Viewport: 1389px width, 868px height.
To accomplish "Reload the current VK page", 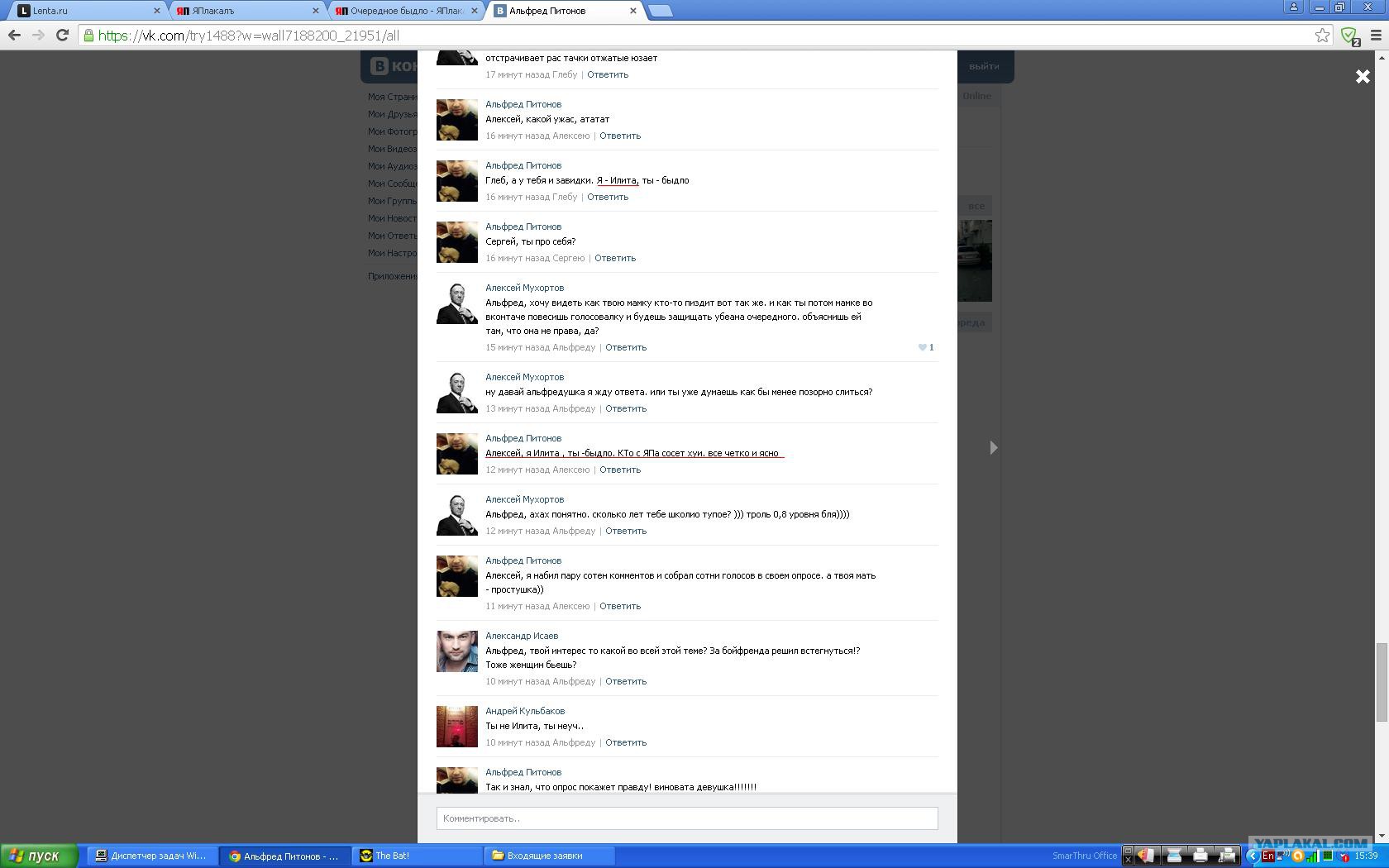I will (x=62, y=36).
